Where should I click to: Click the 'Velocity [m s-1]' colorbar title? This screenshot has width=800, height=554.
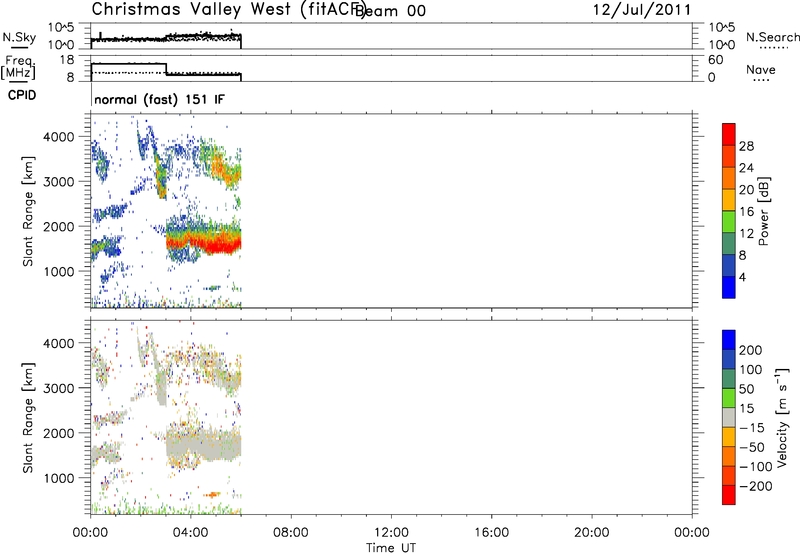(781, 417)
